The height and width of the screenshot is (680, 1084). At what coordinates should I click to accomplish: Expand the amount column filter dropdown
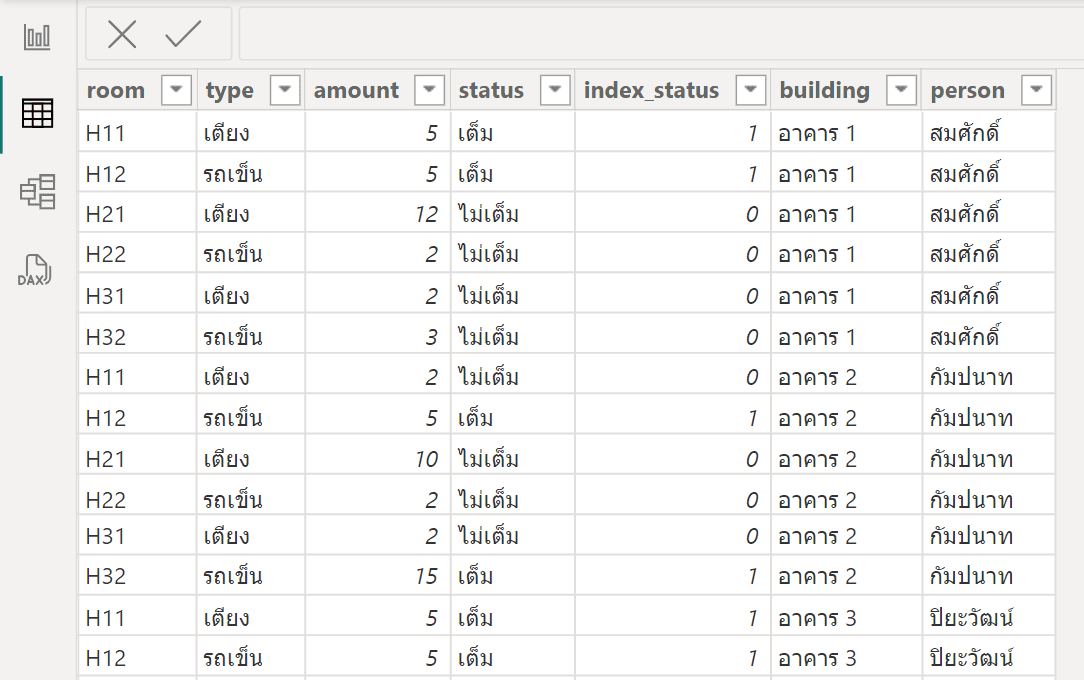click(x=430, y=90)
